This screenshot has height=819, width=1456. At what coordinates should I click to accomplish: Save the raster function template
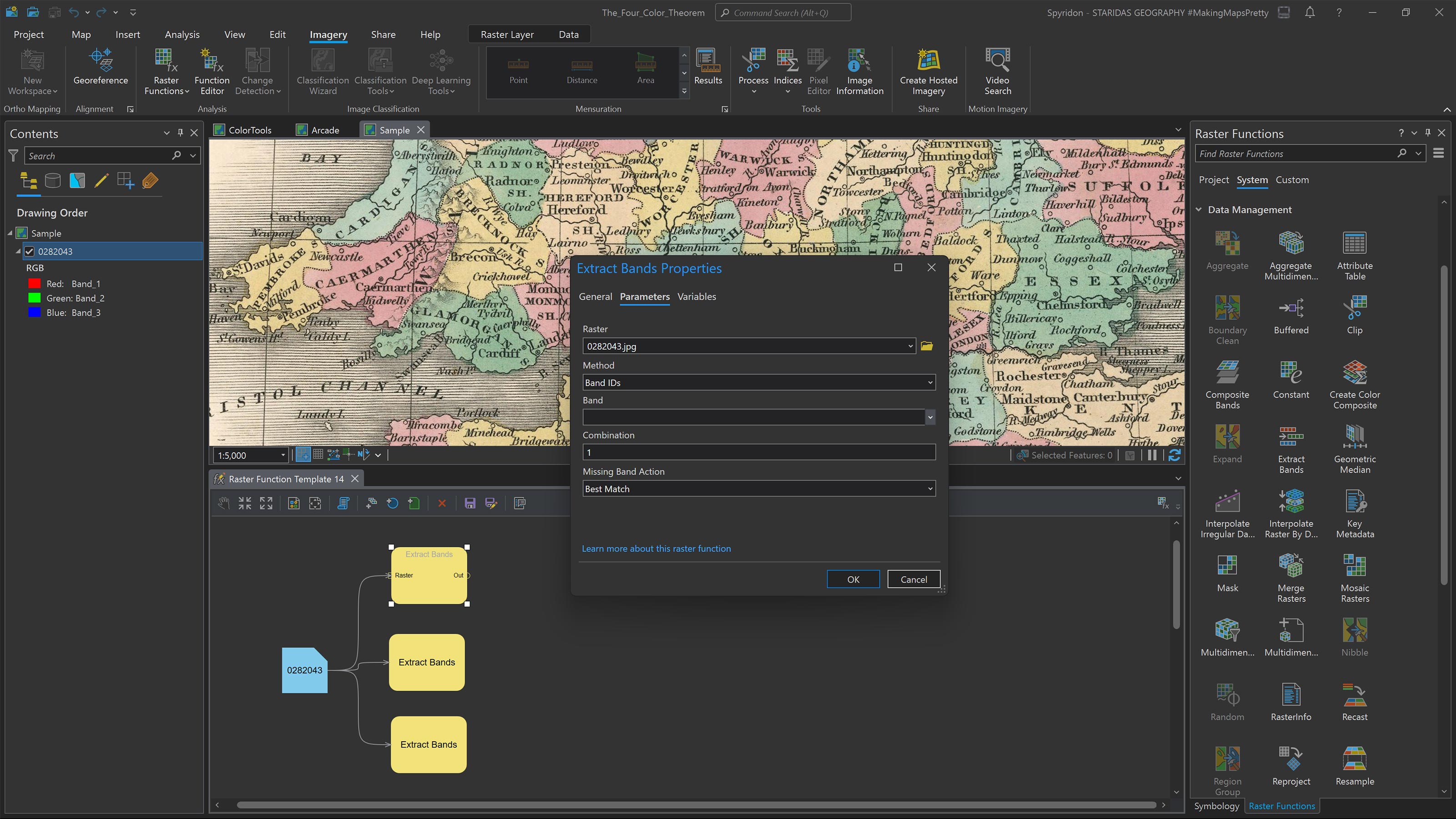click(x=470, y=503)
